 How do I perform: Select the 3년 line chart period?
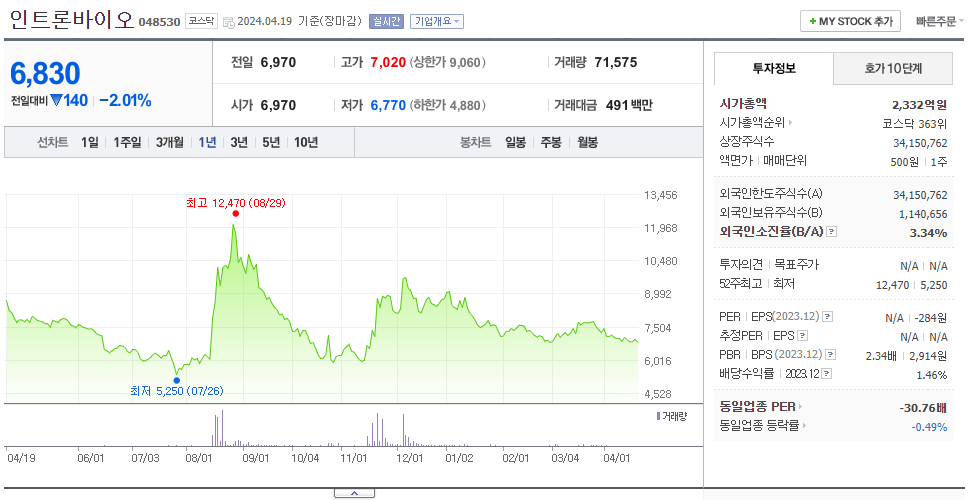click(239, 143)
